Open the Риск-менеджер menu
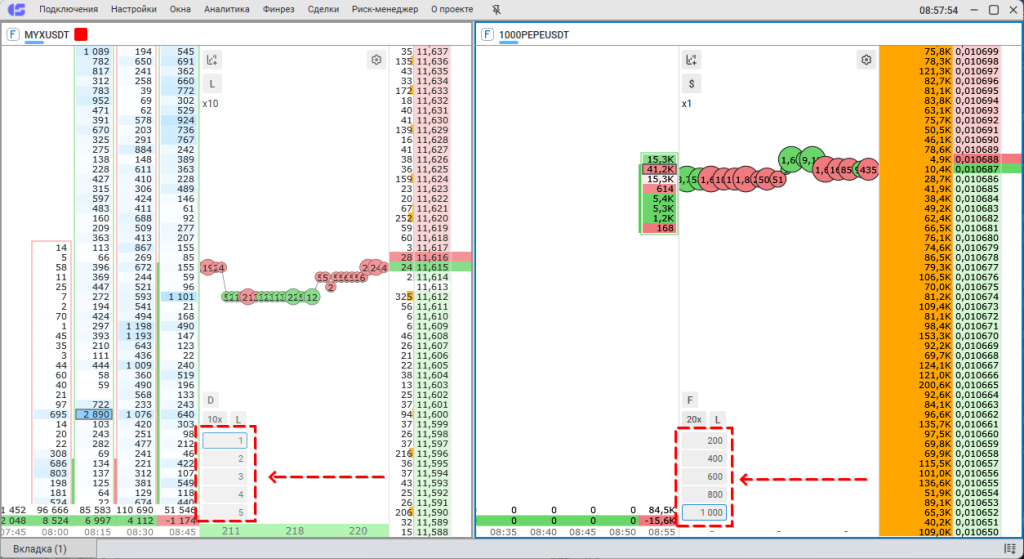The height and width of the screenshot is (559, 1024). [x=385, y=9]
